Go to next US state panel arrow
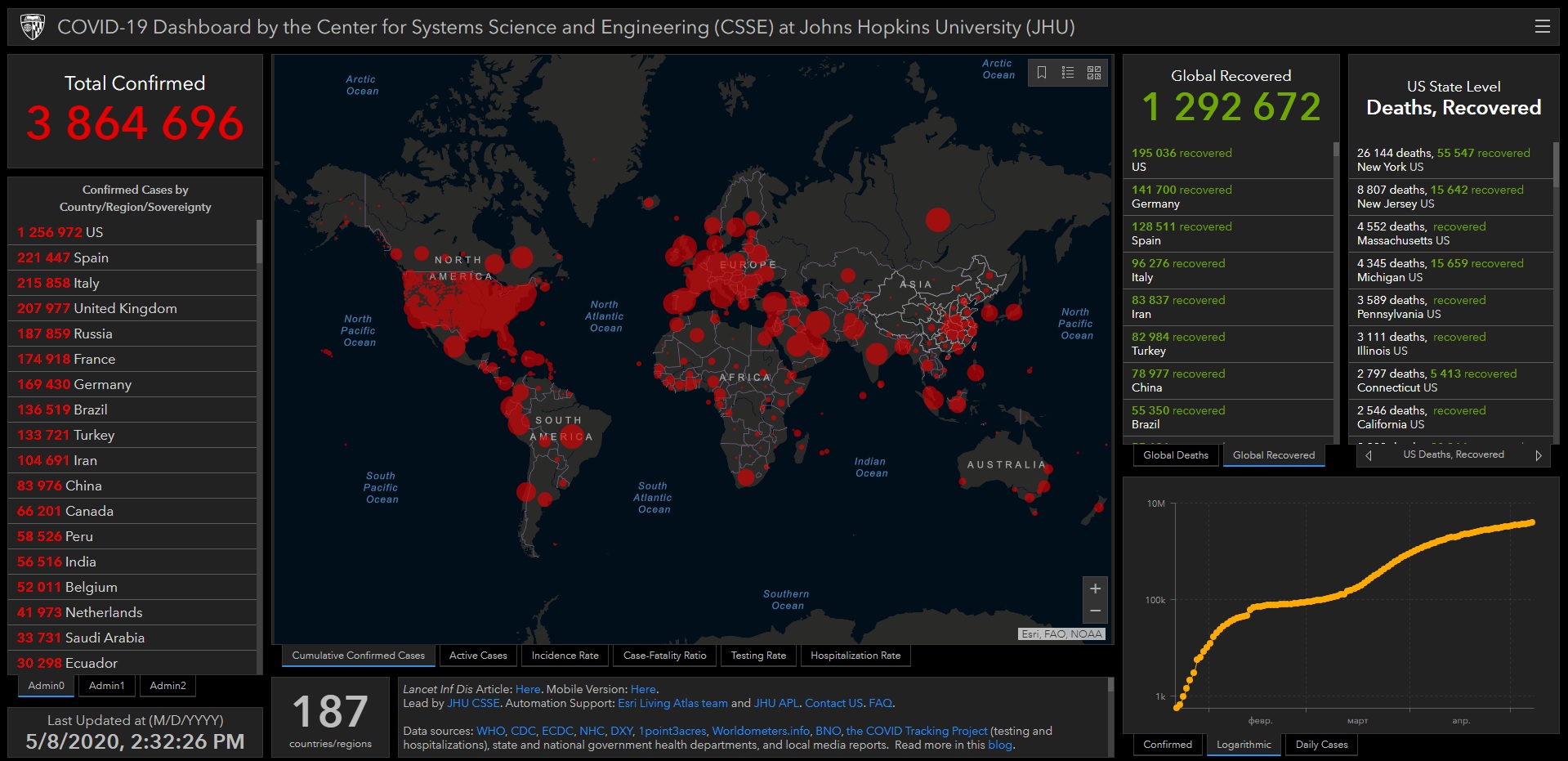1568x761 pixels. tap(1538, 455)
